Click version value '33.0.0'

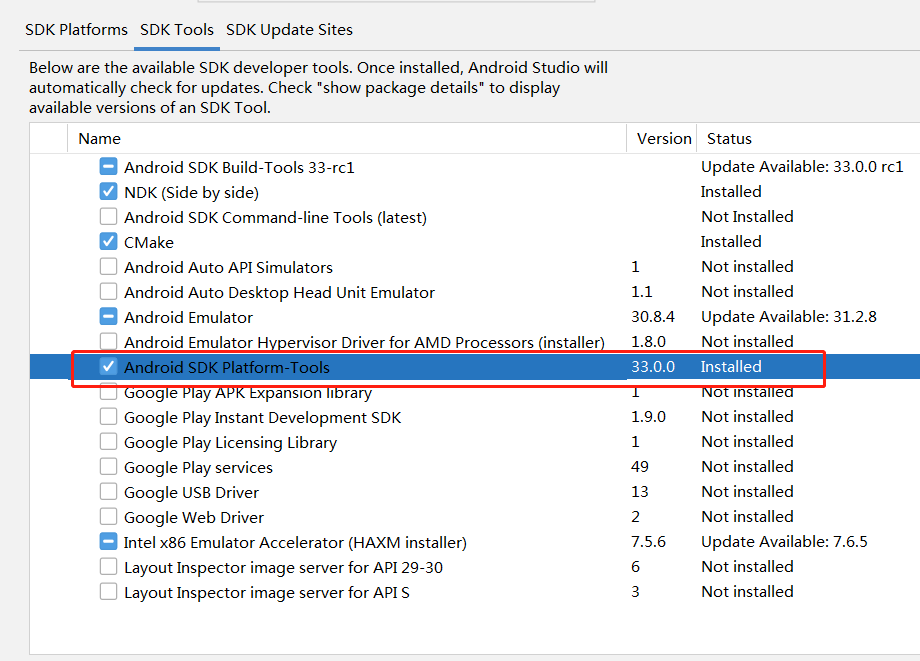pos(653,367)
